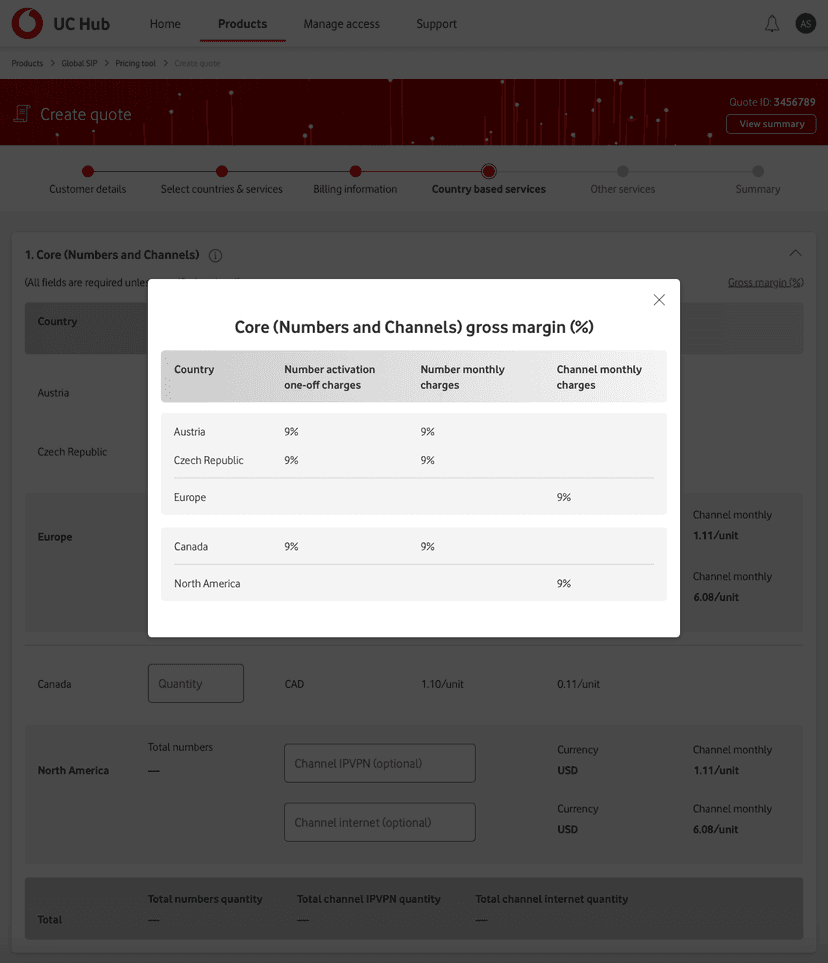Click the Pricing tool breadcrumb link

coord(135,63)
